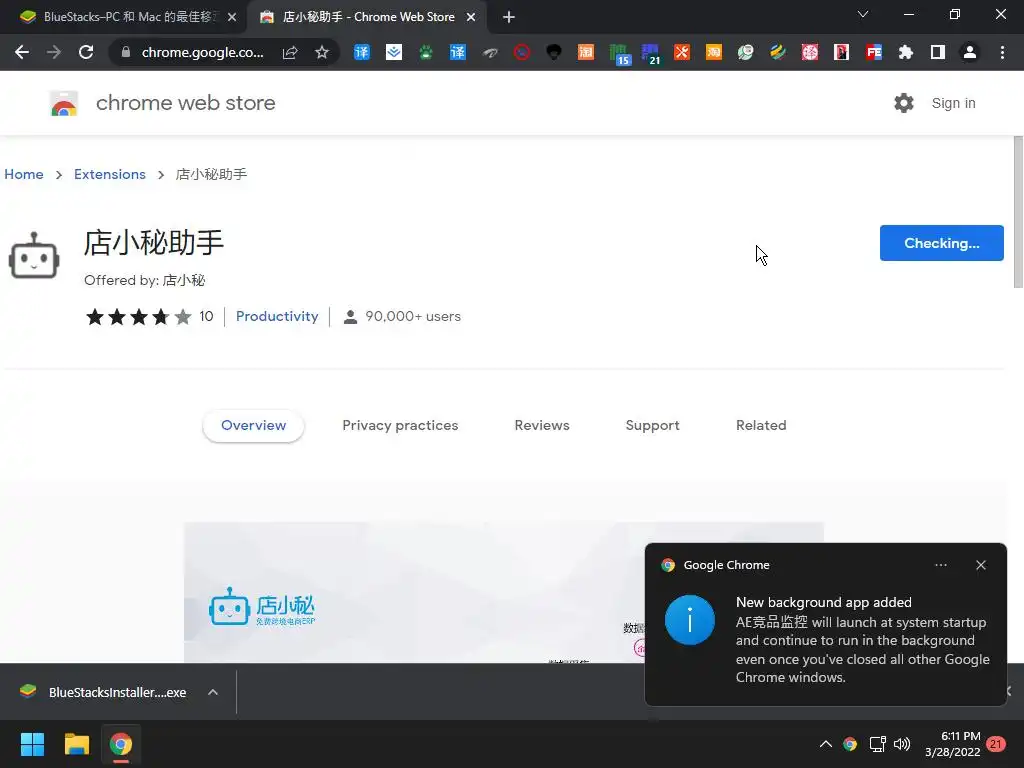Dismiss the Google Chrome notification

click(981, 565)
